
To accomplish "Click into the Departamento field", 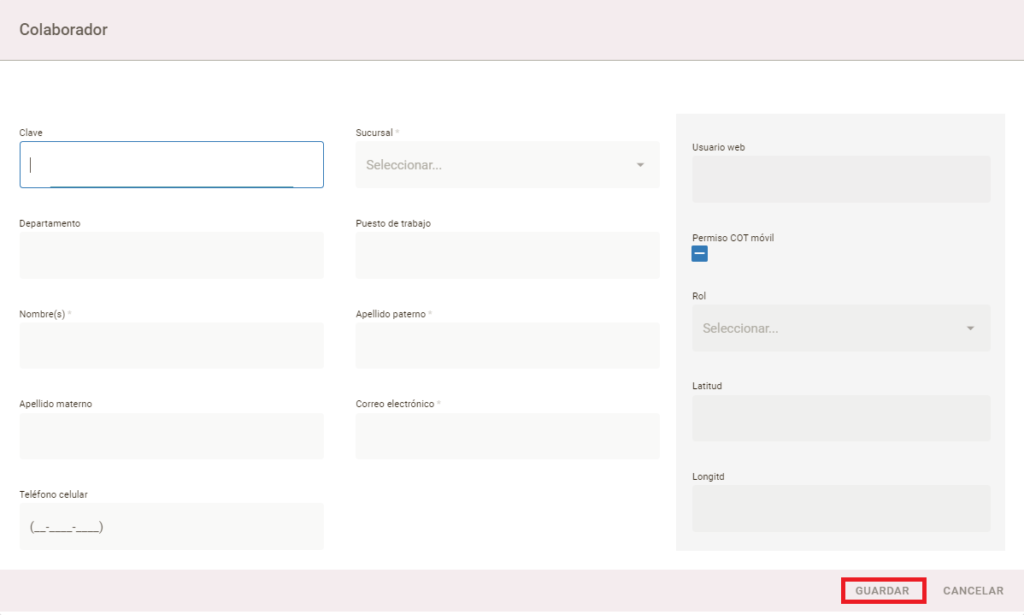I will (171, 256).
